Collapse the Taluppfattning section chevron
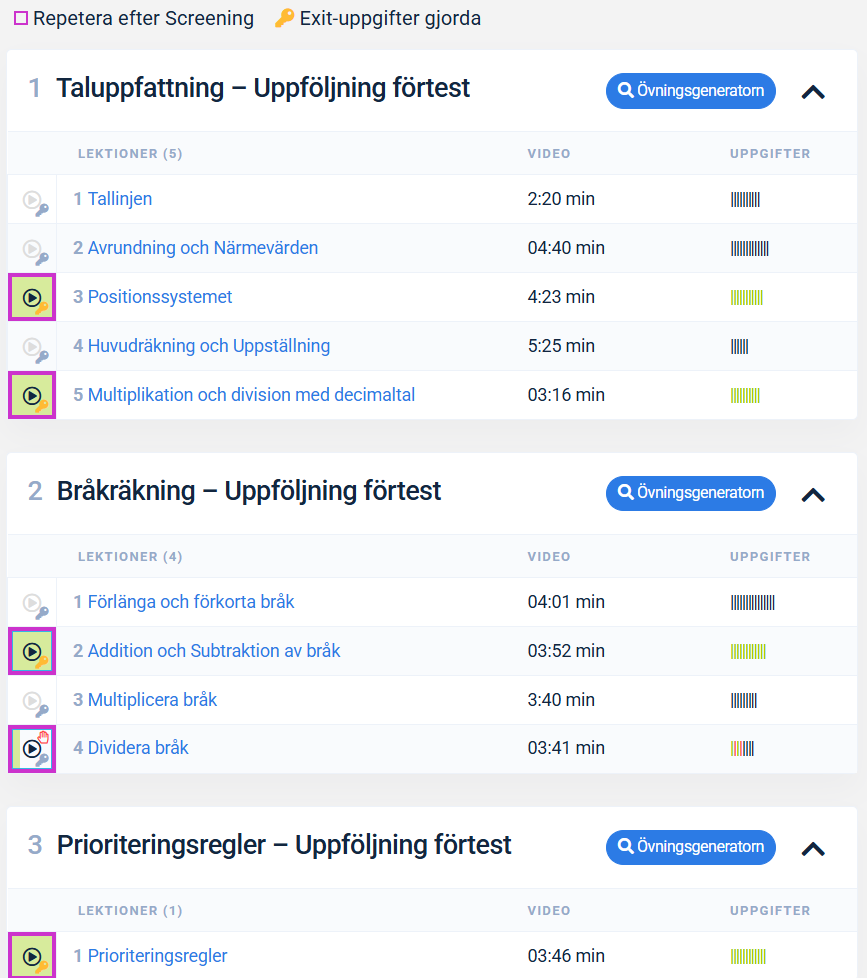 (813, 92)
